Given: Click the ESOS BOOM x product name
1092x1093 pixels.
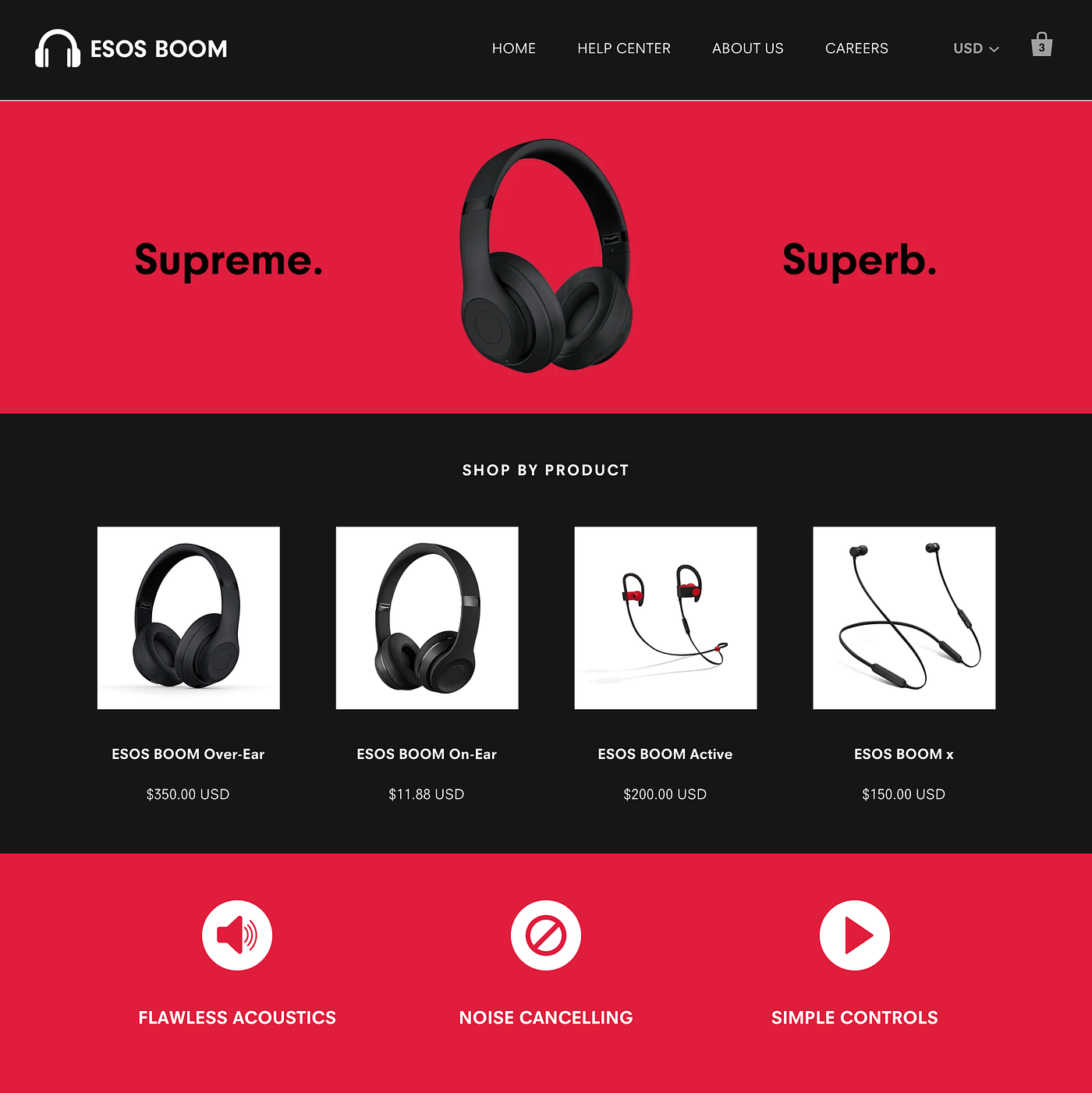Looking at the screenshot, I should click(x=904, y=754).
